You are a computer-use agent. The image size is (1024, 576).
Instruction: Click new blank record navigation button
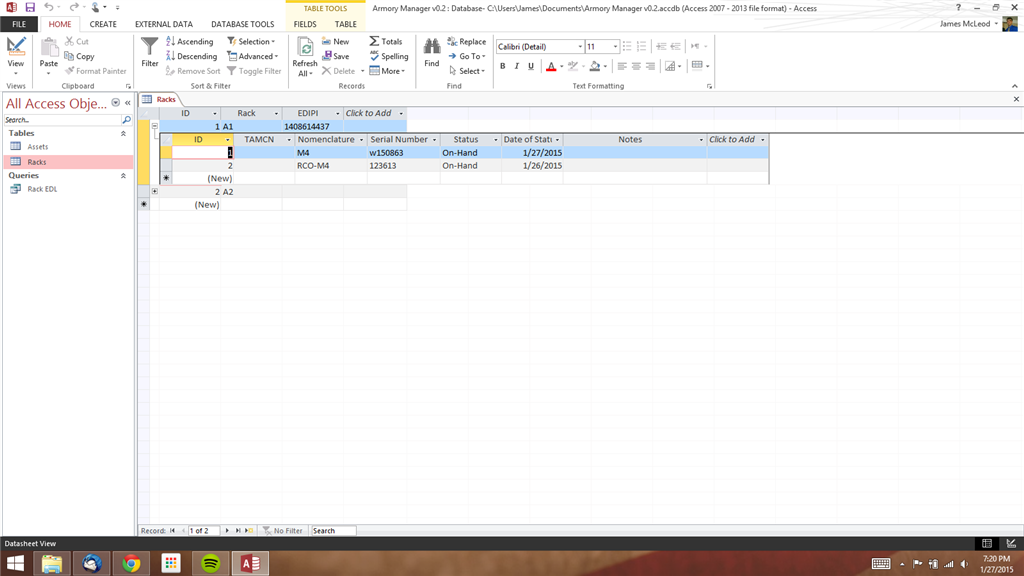pyautogui.click(x=249, y=530)
